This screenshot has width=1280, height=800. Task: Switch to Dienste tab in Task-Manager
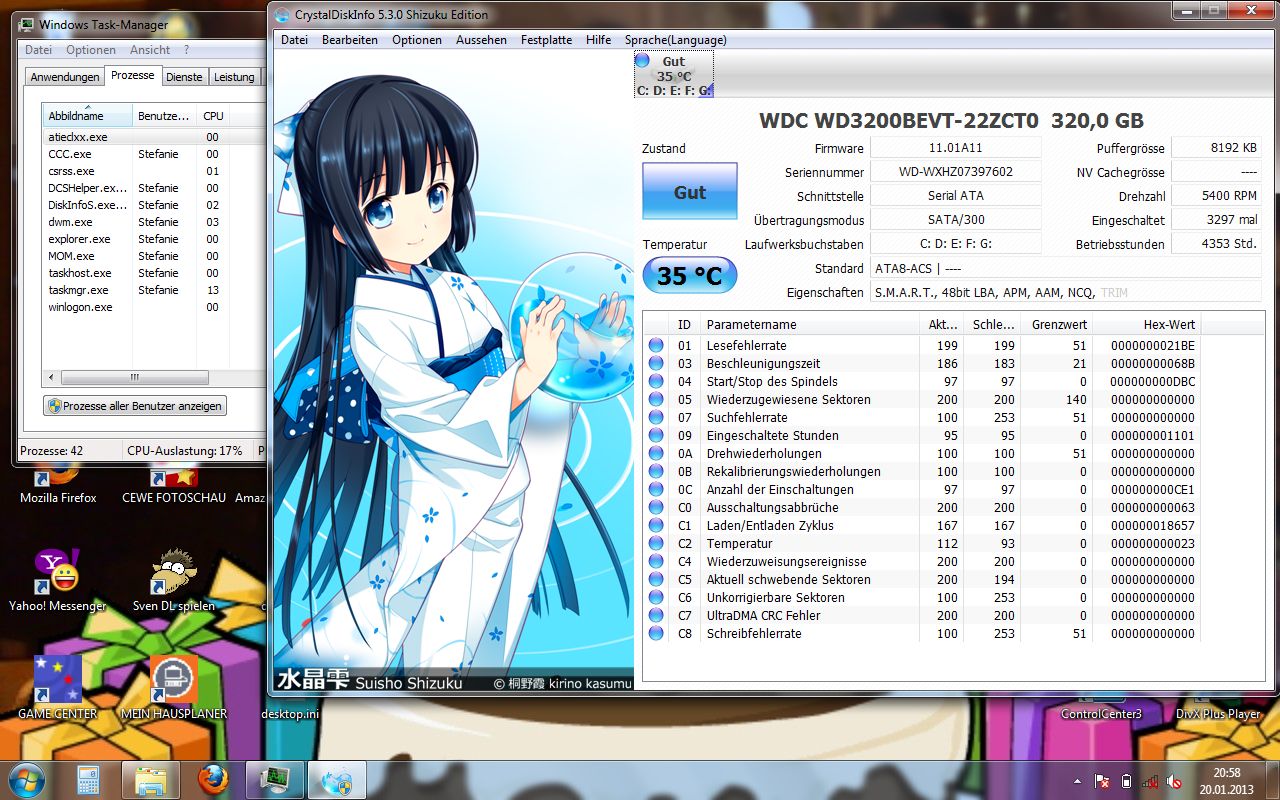pos(184,77)
